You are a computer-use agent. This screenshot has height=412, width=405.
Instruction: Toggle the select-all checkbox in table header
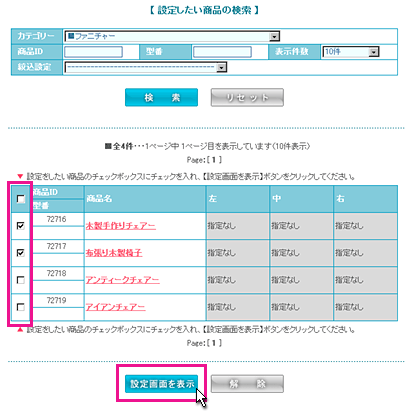pyautogui.click(x=21, y=199)
